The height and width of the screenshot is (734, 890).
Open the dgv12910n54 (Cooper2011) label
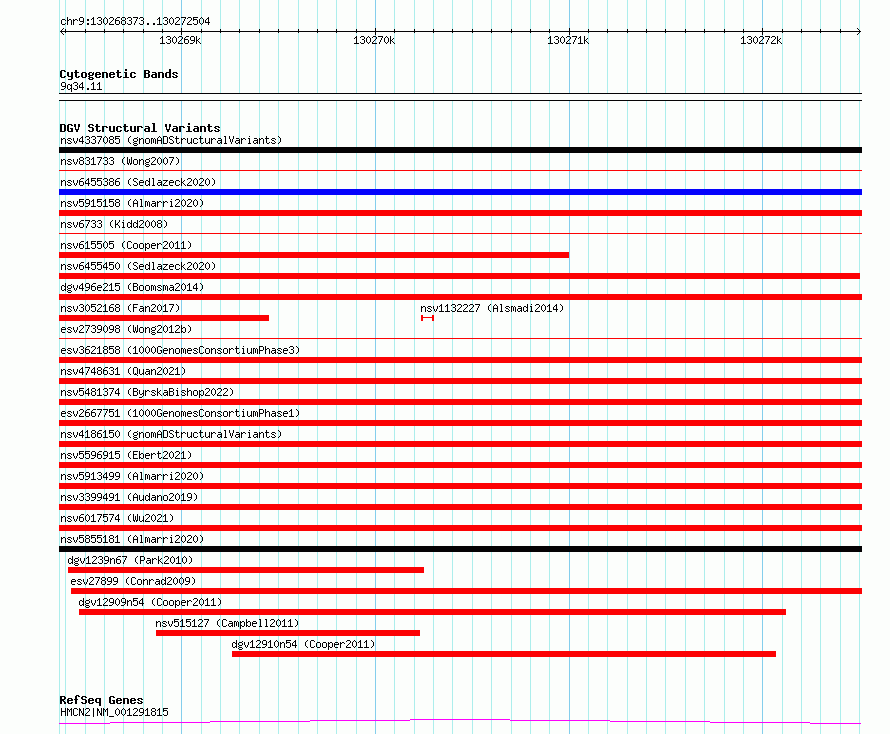(x=303, y=644)
